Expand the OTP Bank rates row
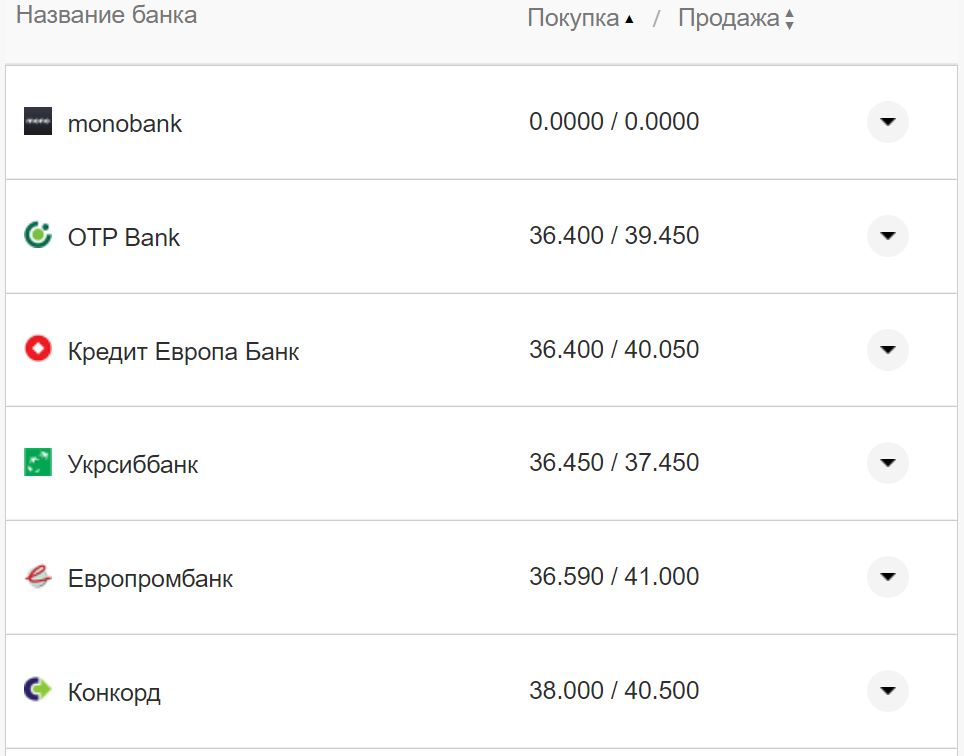The height and width of the screenshot is (756, 964). [x=887, y=236]
